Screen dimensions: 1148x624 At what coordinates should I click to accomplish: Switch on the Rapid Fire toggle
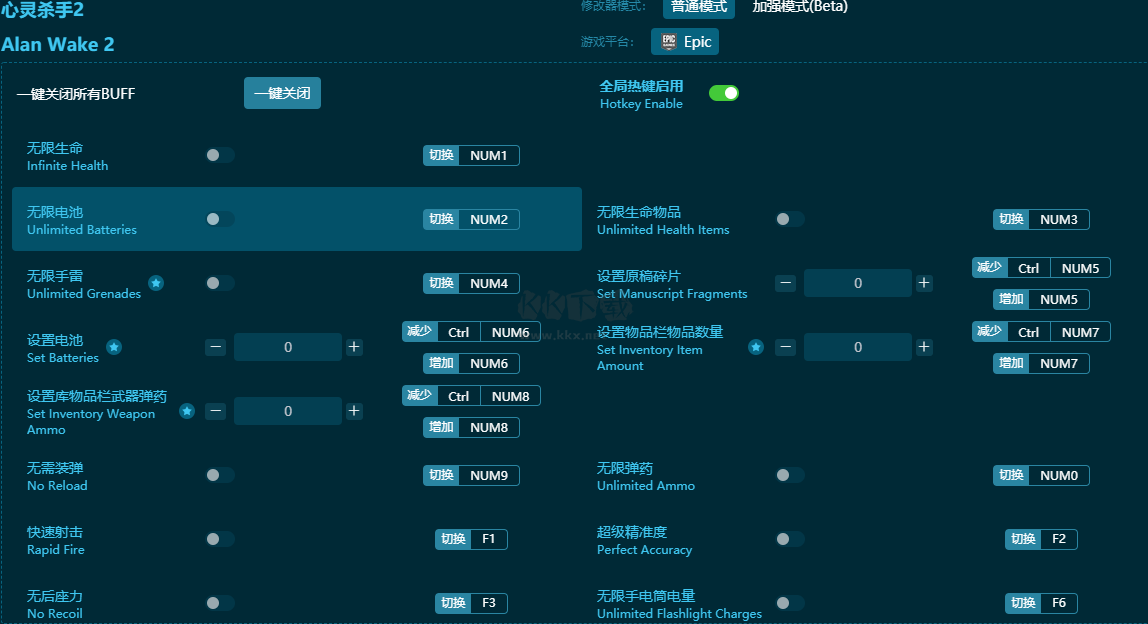[x=220, y=539]
